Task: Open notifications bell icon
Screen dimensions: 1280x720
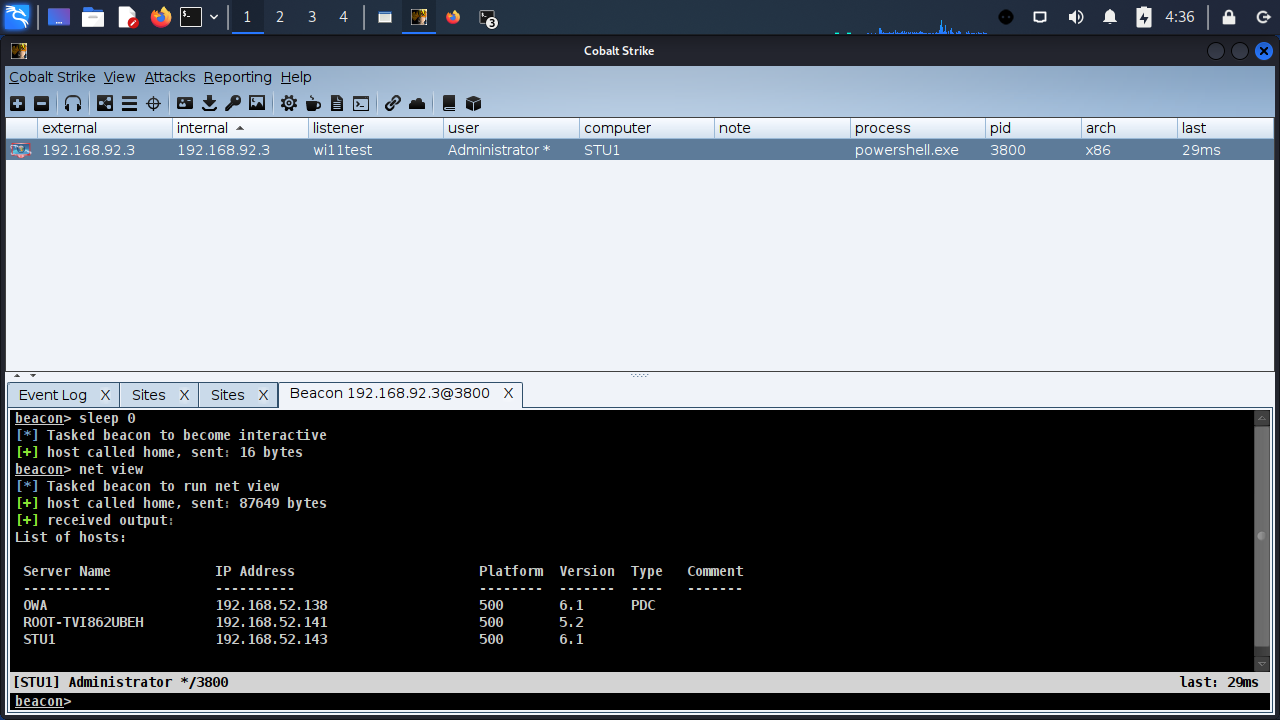Action: click(x=1110, y=17)
